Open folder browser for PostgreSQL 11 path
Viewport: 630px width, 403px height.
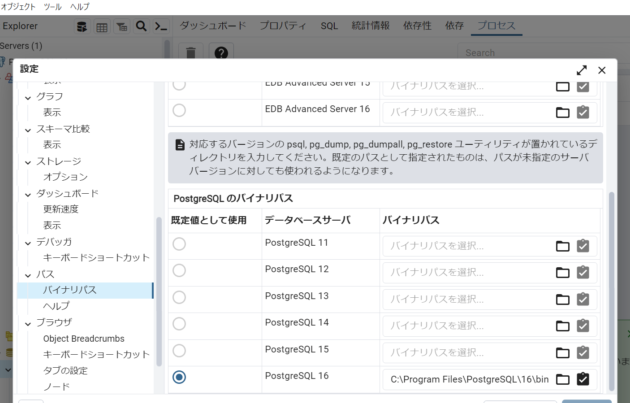tap(562, 246)
